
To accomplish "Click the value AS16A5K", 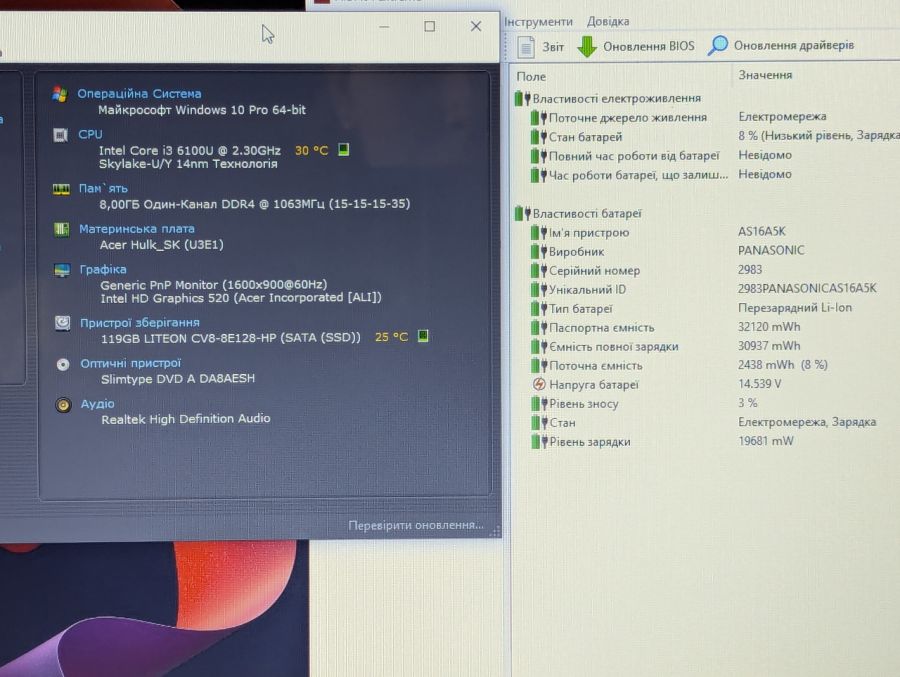I will coord(762,231).
